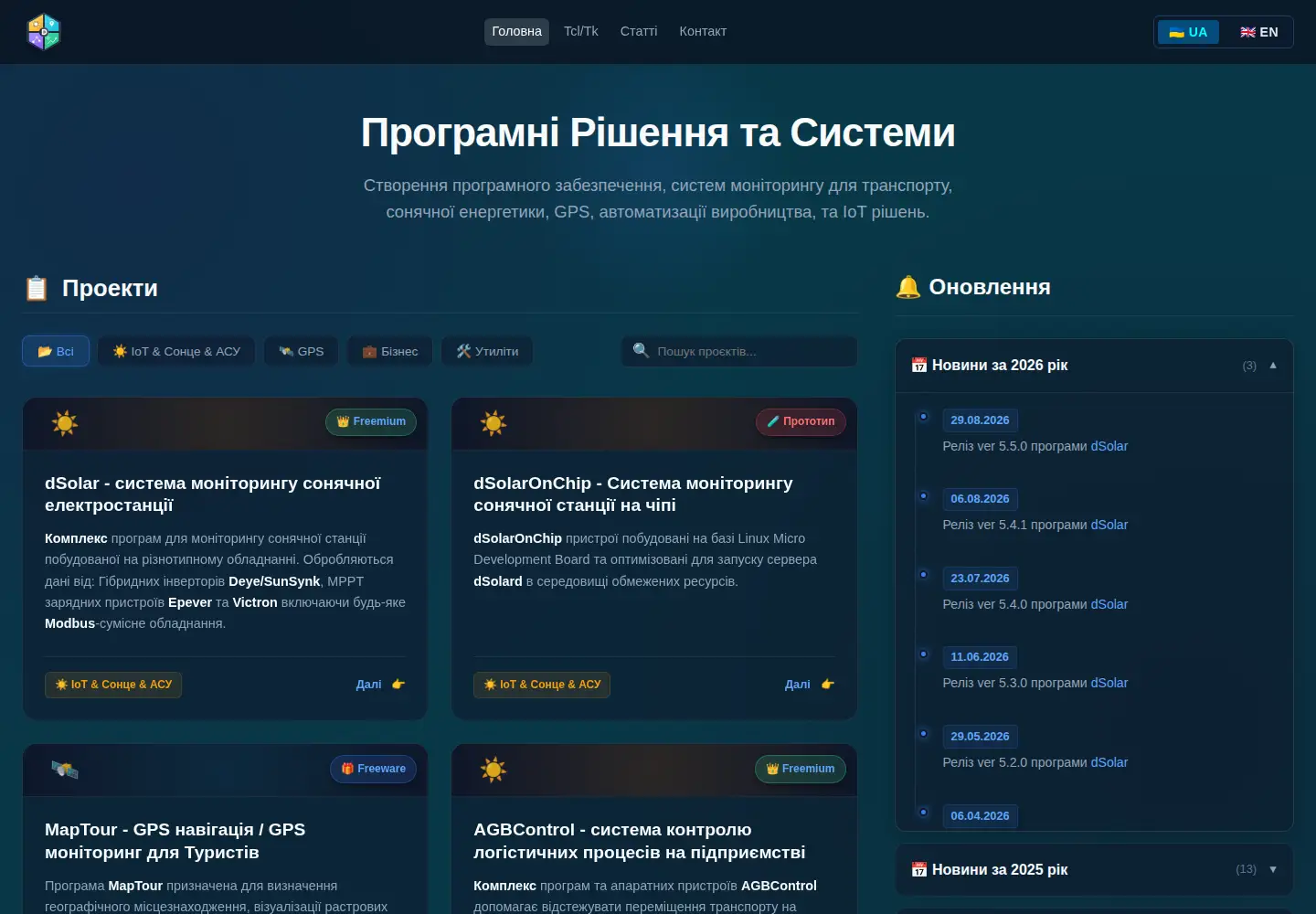This screenshot has height=914, width=1316.
Task: Go to Статті in the navigation
Action: pos(639,31)
